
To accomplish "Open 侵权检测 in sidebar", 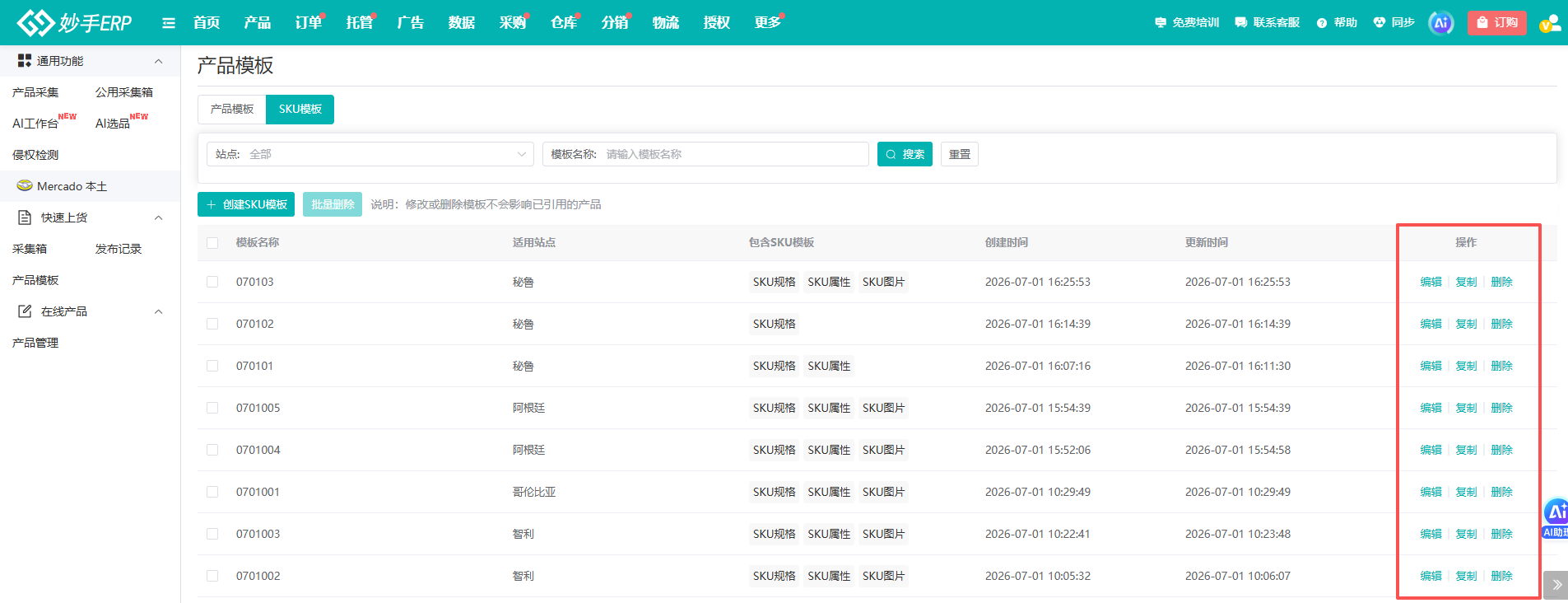I will [35, 155].
